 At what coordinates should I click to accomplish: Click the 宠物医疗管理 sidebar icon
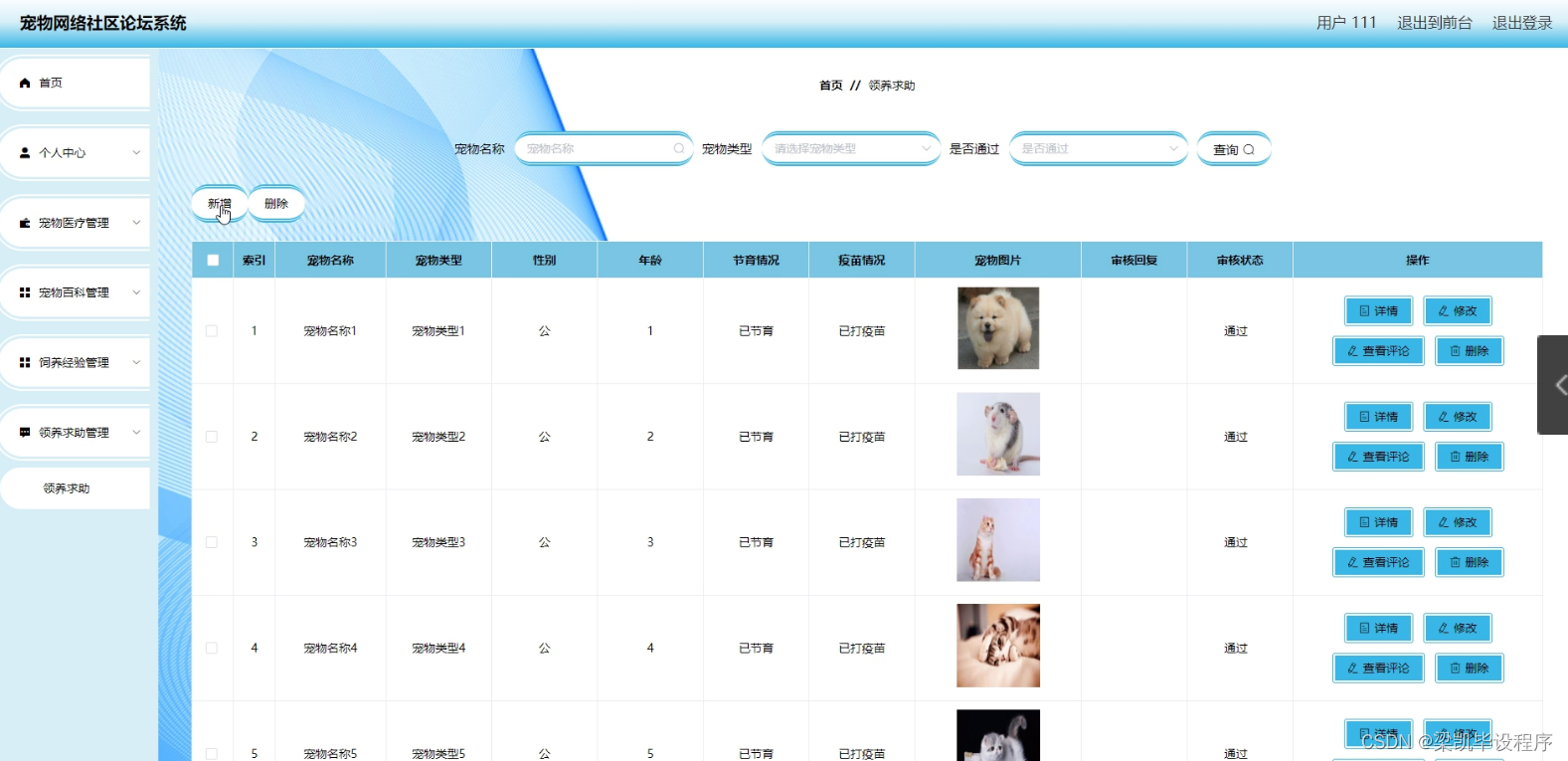pos(25,223)
